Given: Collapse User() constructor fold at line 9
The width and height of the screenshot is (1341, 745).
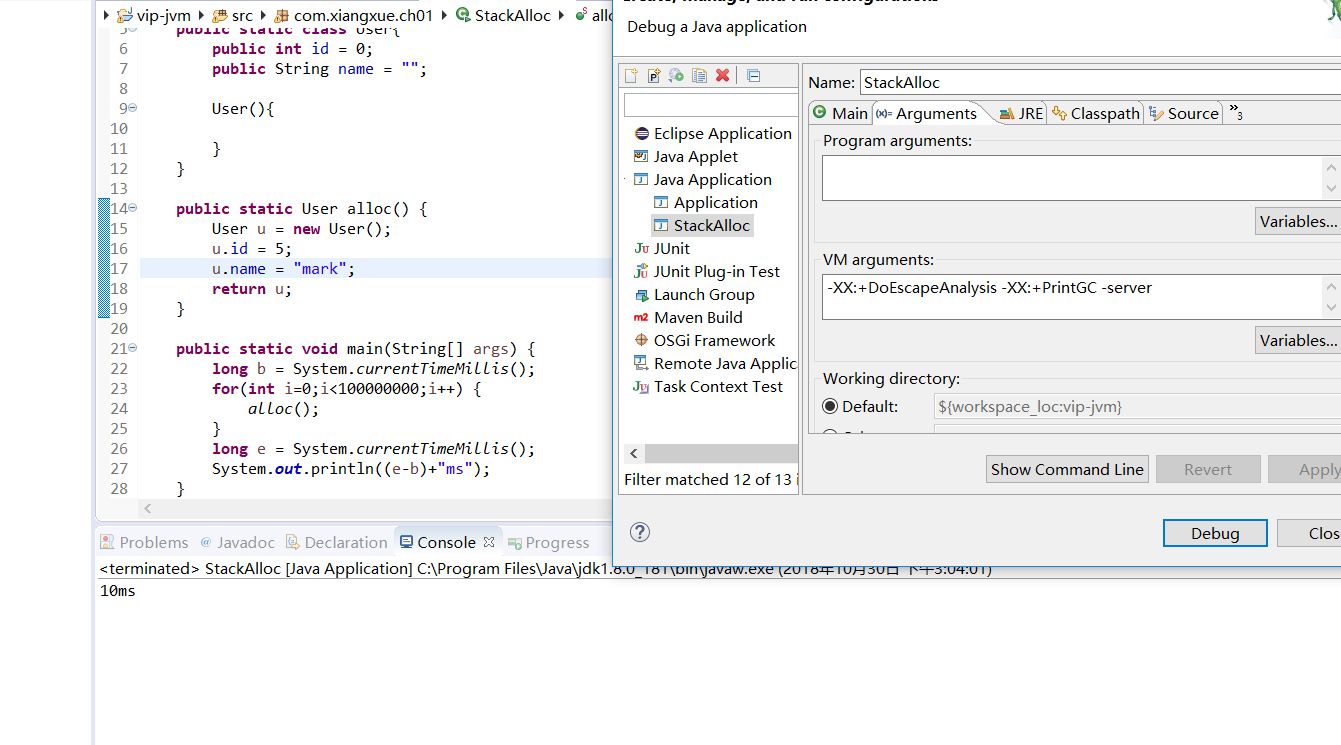Looking at the screenshot, I should (x=133, y=108).
